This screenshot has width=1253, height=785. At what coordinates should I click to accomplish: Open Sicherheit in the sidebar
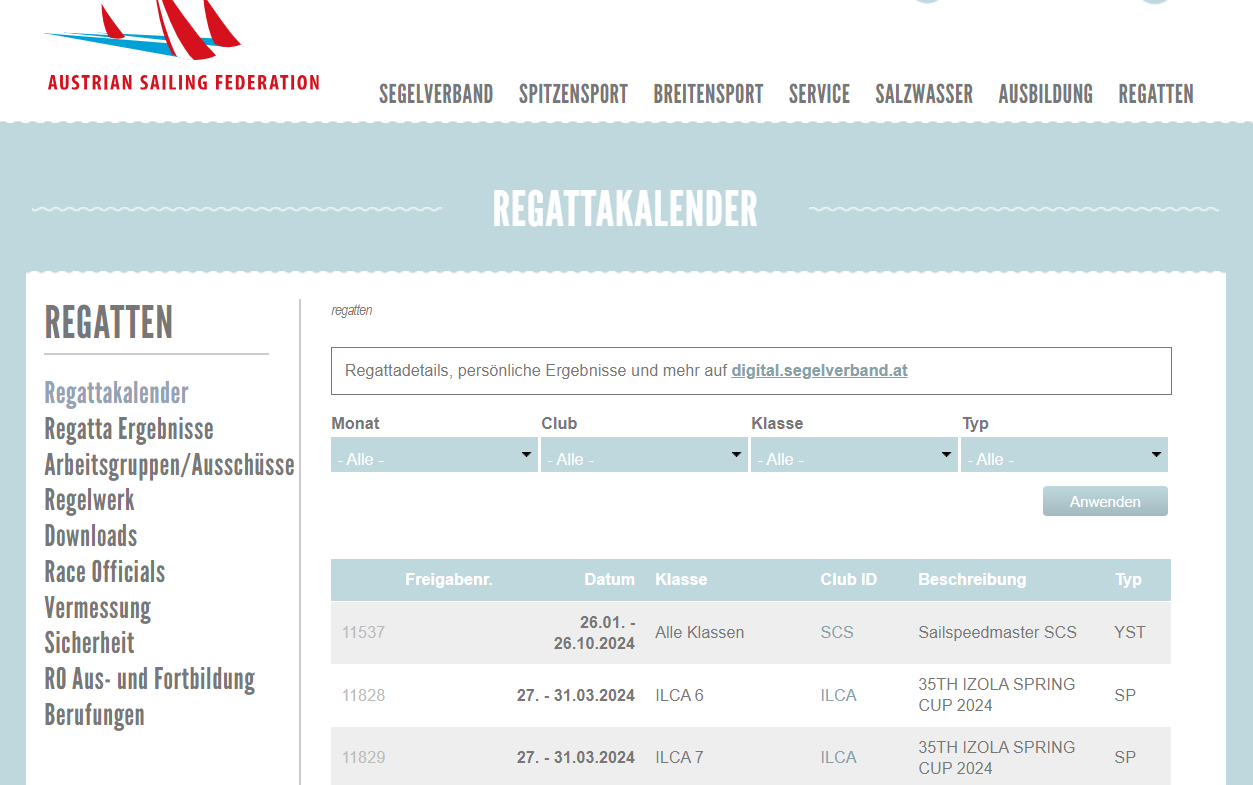pos(89,643)
